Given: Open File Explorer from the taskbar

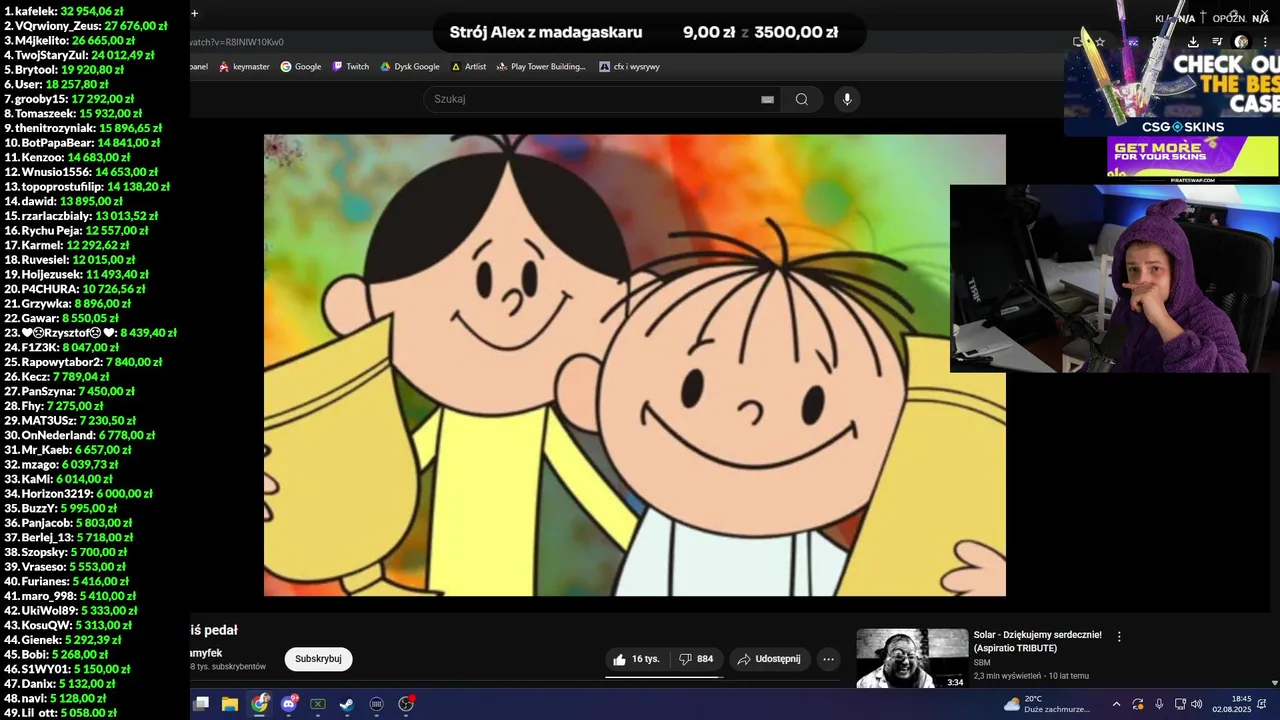Looking at the screenshot, I should click(230, 704).
